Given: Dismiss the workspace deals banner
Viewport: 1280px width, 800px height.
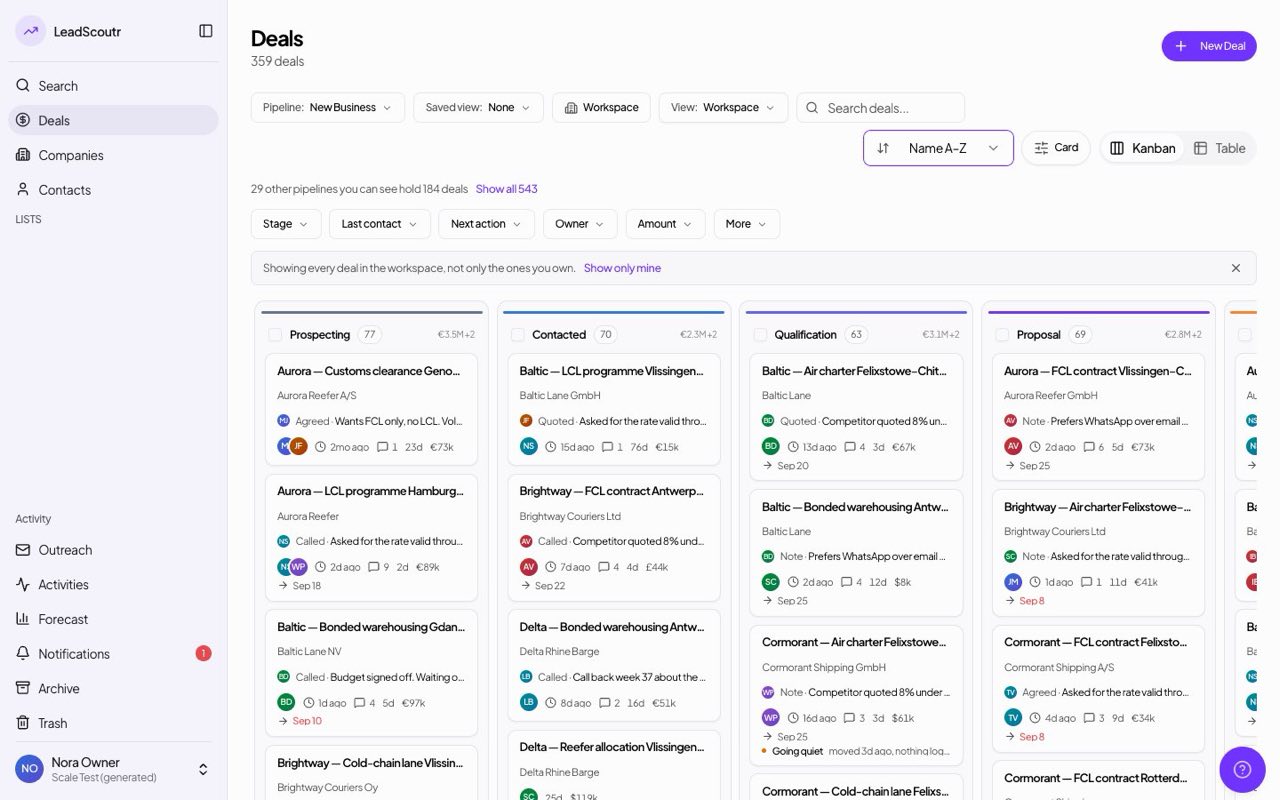Looking at the screenshot, I should tap(1236, 268).
